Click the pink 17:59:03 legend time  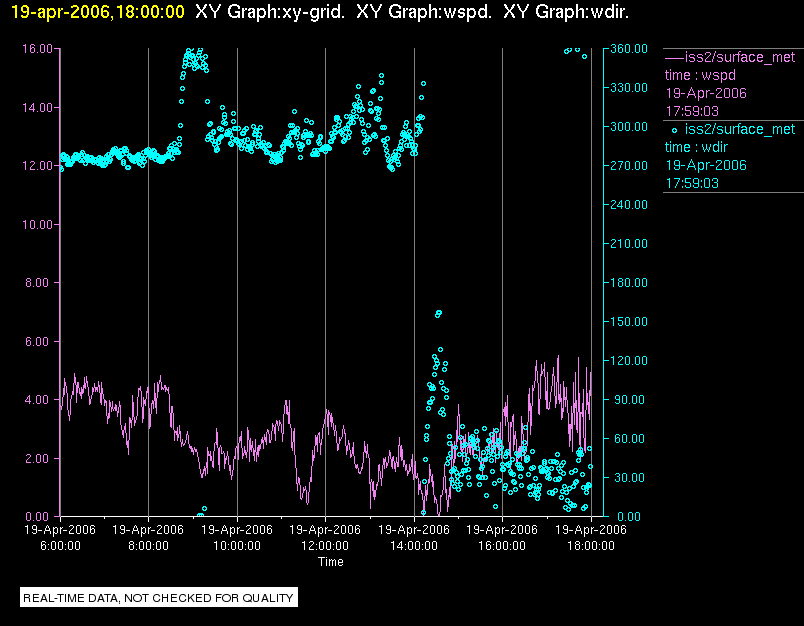(692, 111)
